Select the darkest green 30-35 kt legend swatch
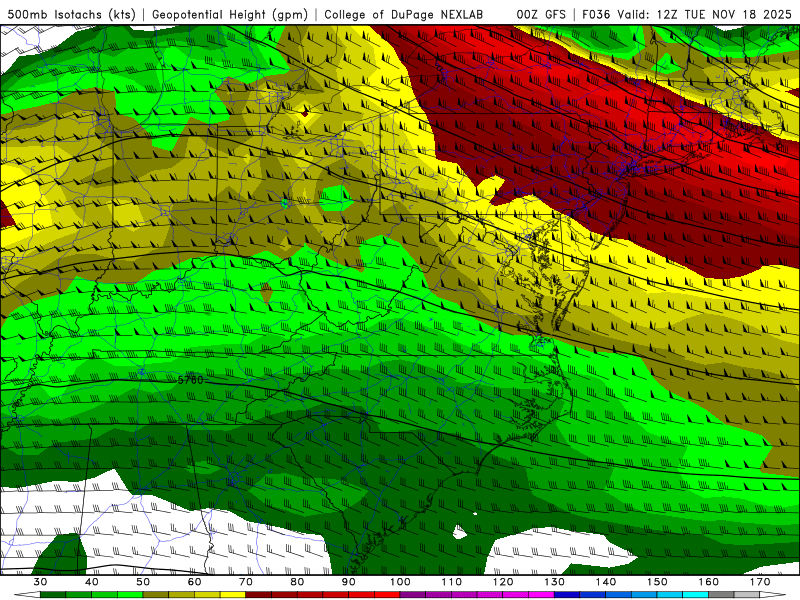This screenshot has height=600, width=800. pos(53,594)
